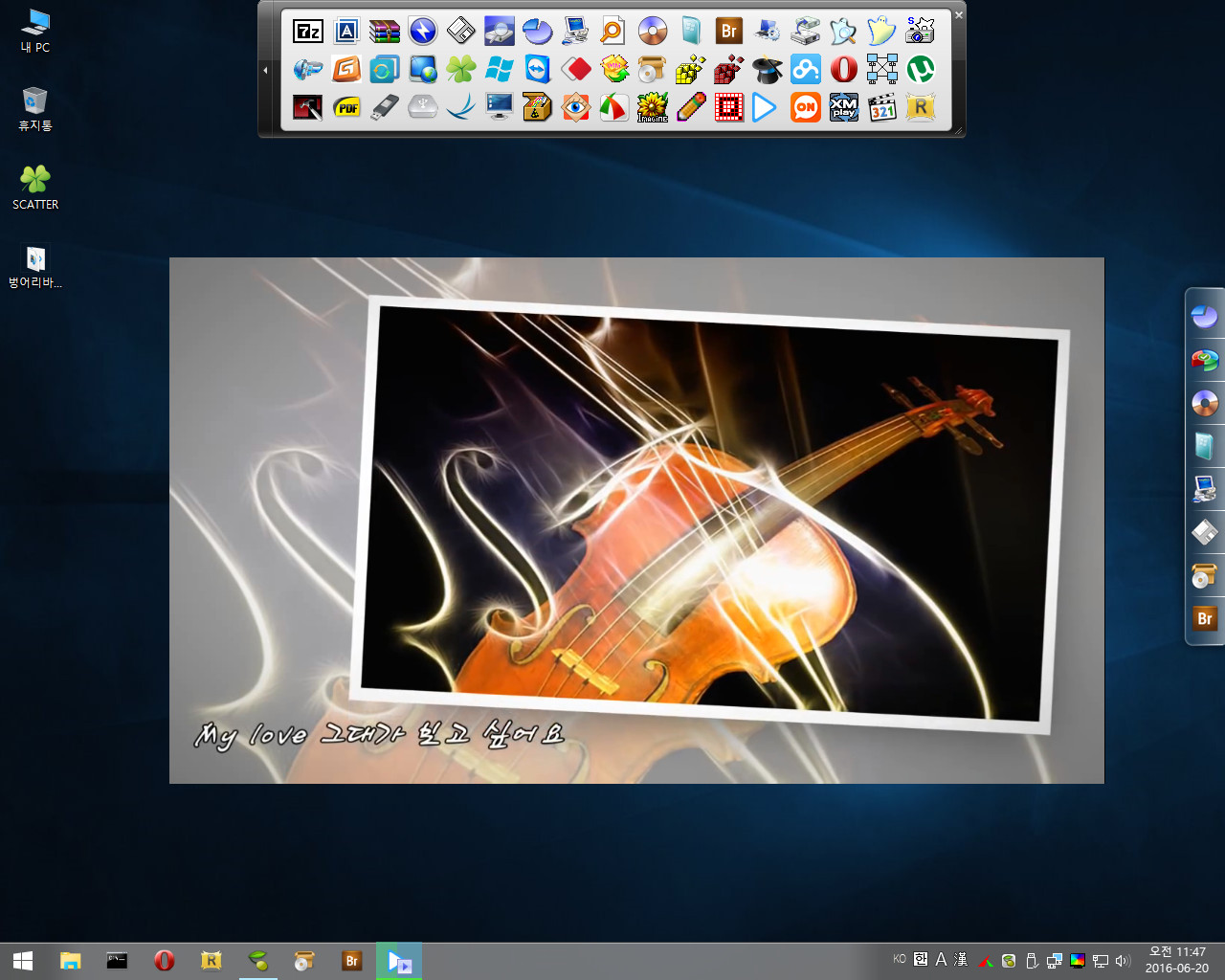Screen dimensions: 1225x980
Task: Open Adobe Bridge in right sidebar dock
Action: coord(1204,618)
